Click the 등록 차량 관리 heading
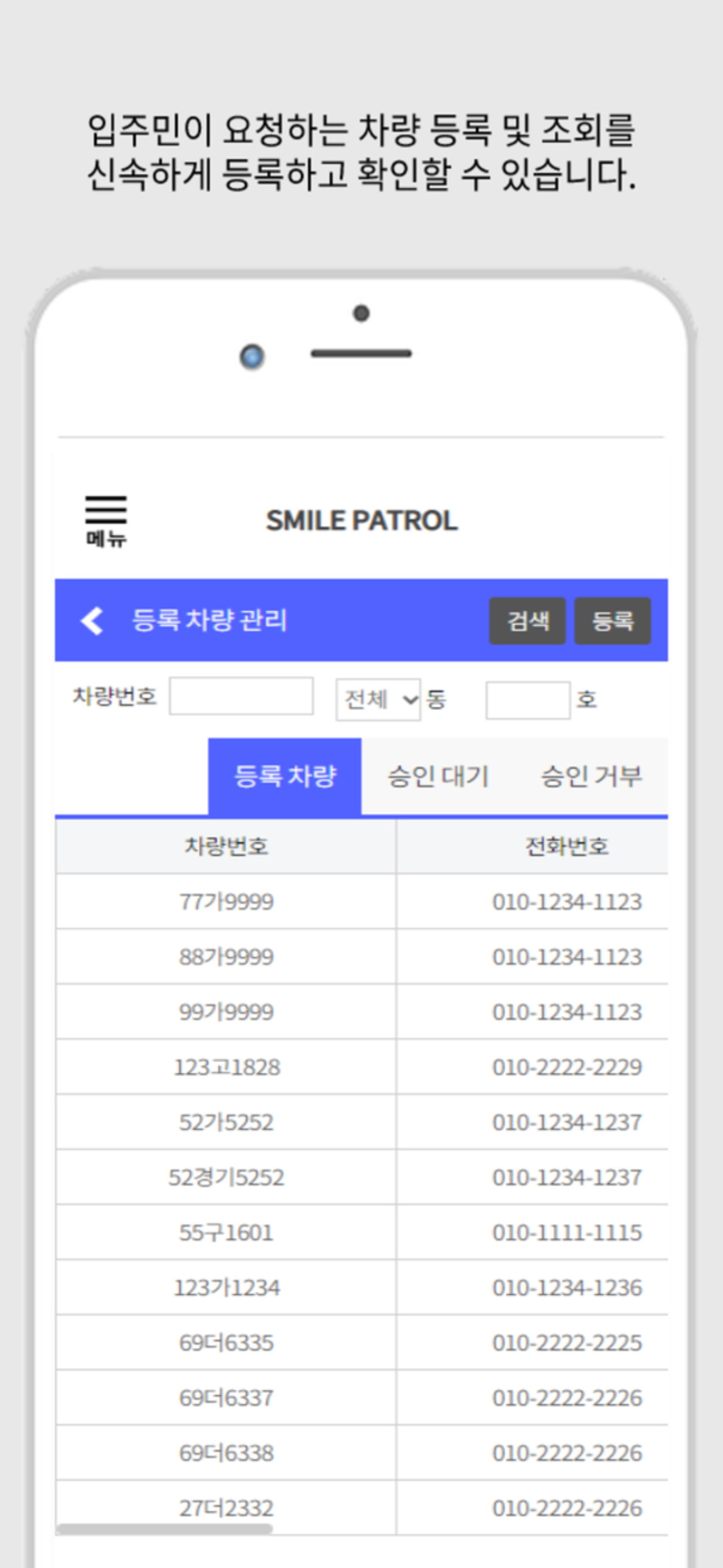 click(x=210, y=620)
